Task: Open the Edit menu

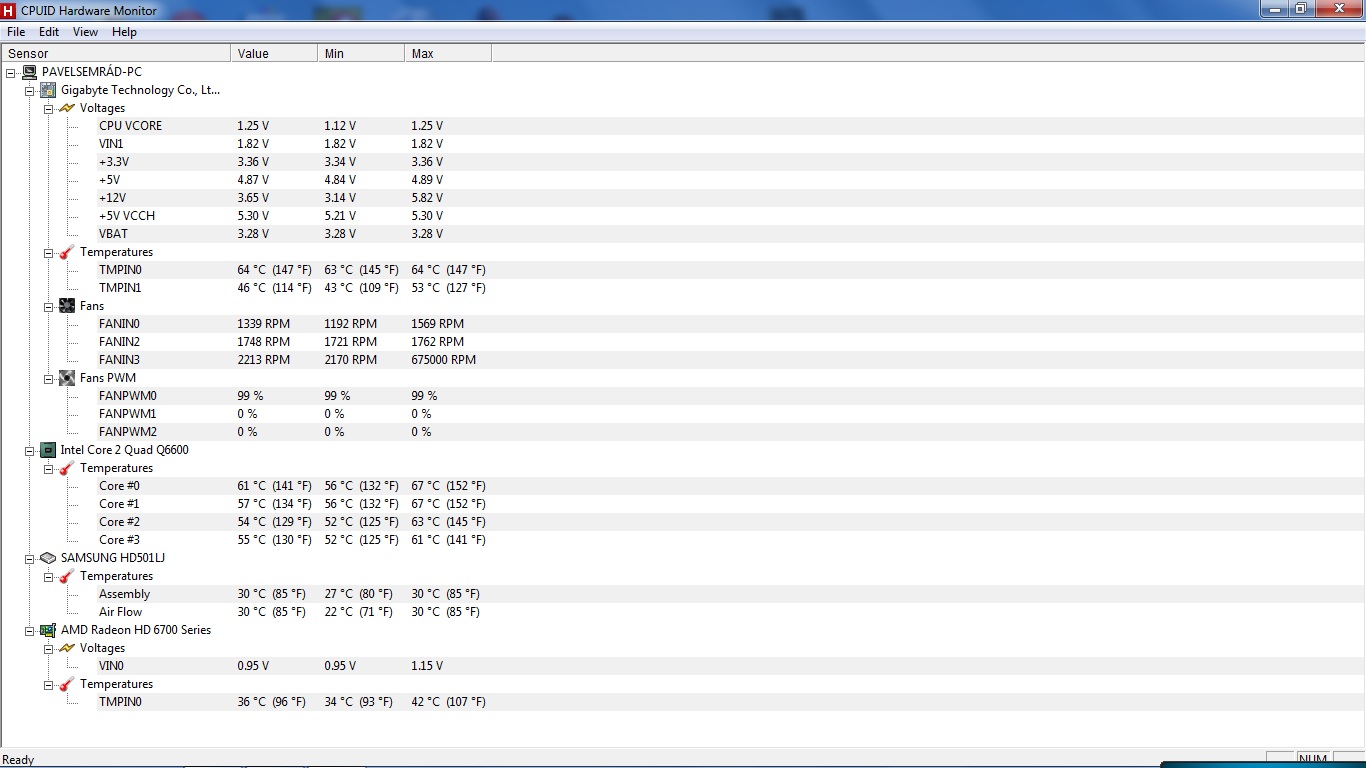Action: 49,32
